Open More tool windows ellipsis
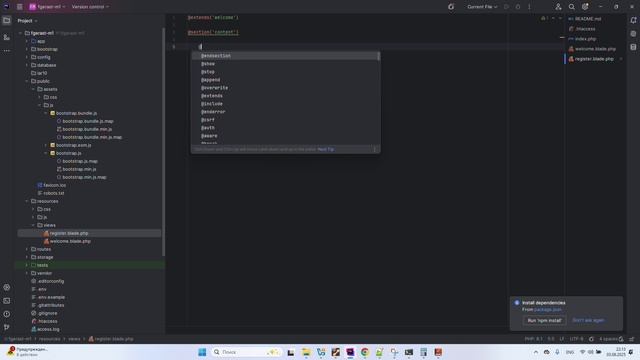Screen dimensions: 640x360 click(x=7, y=51)
